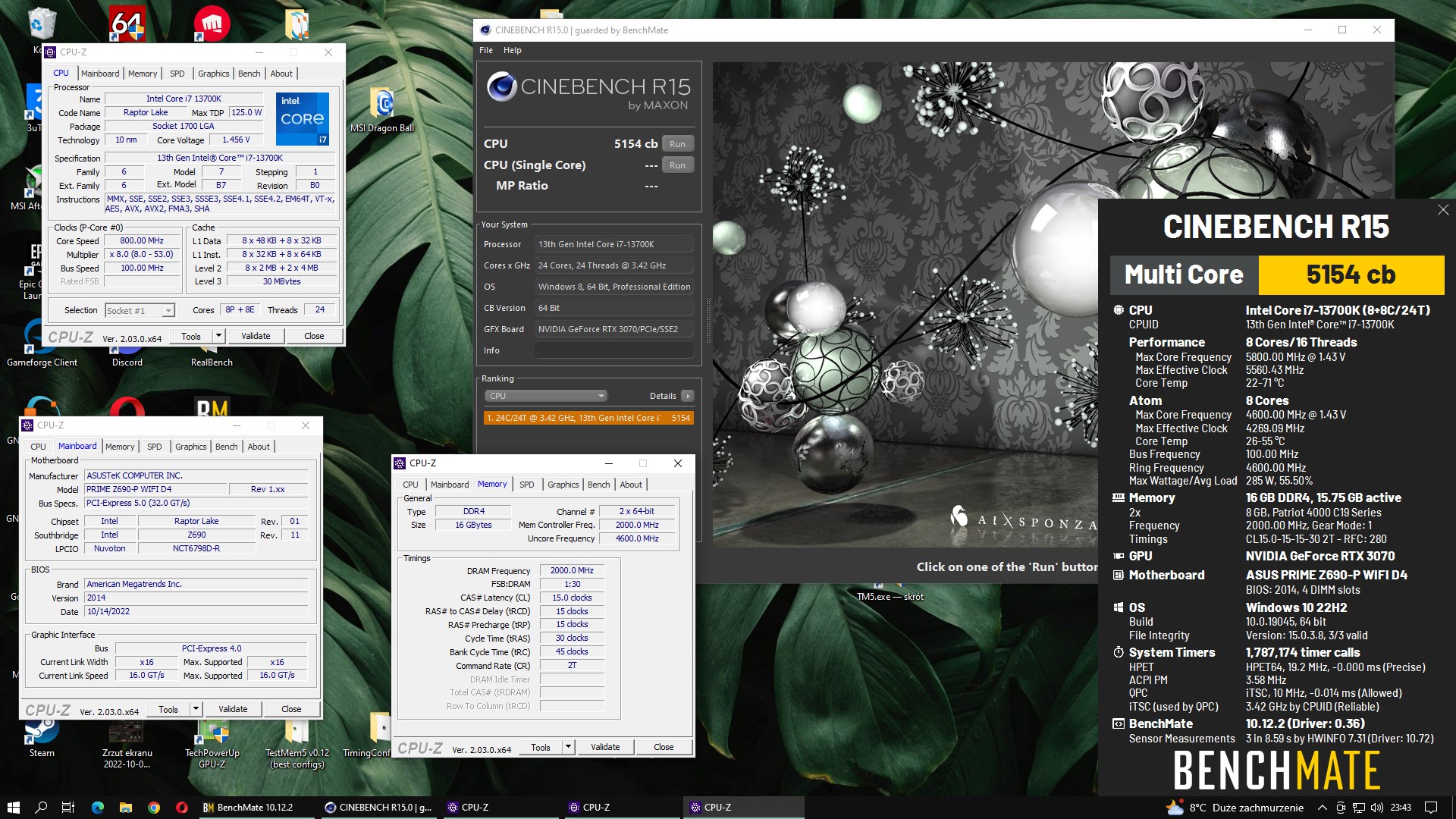Click the 23:43 taskbar clock
Screen dimensions: 1456x819
(x=1401, y=808)
